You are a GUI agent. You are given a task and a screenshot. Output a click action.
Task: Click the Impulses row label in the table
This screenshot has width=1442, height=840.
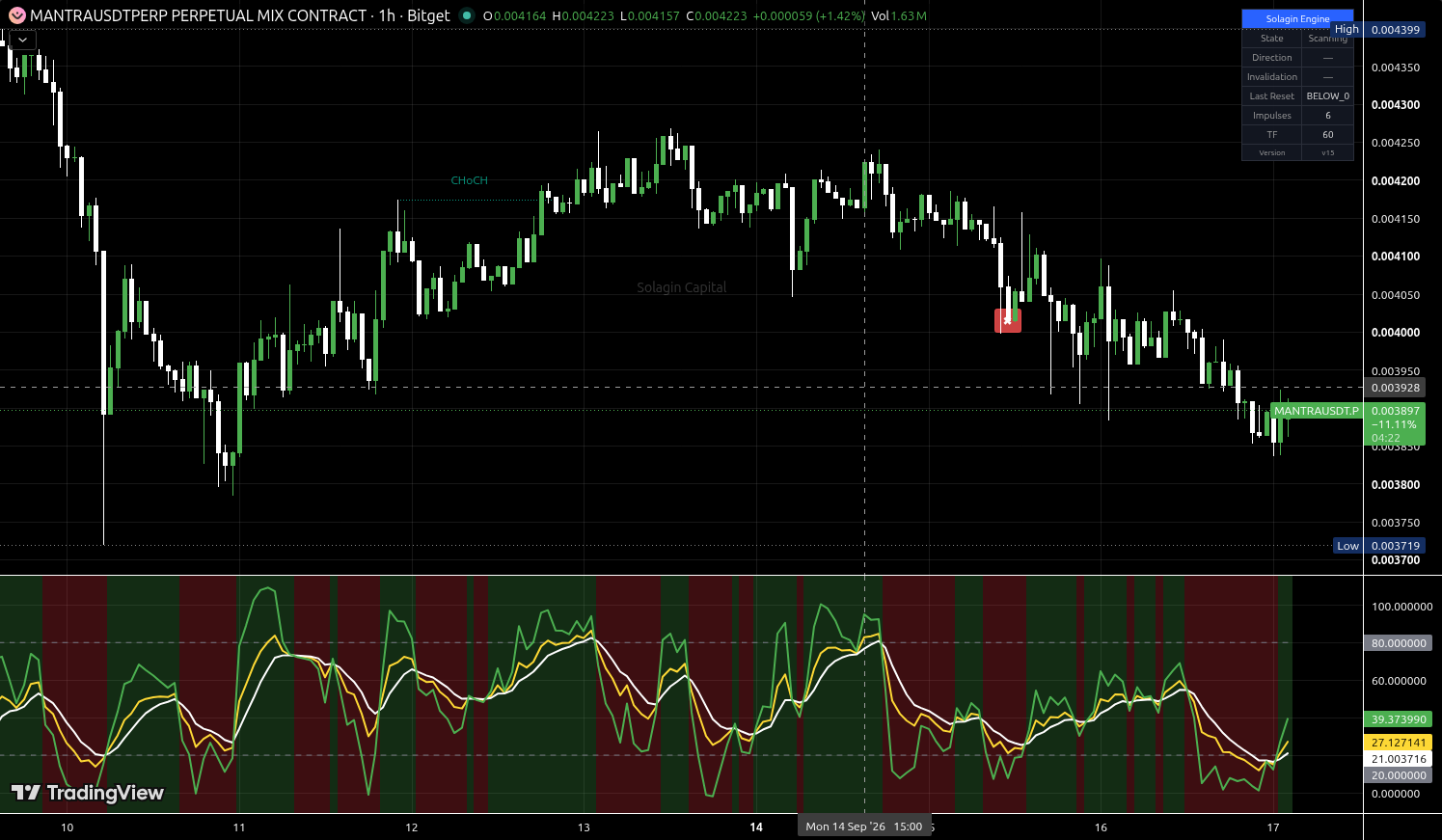(1271, 116)
